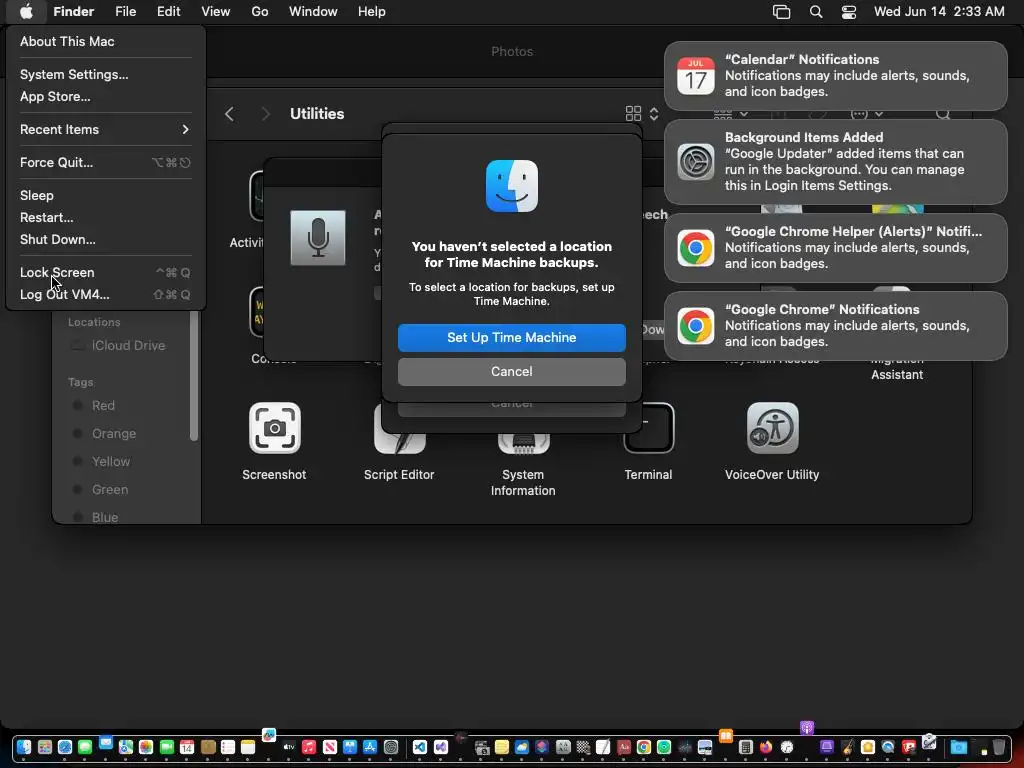Open VoiceOver Utility icon
The image size is (1024, 768).
(x=773, y=428)
